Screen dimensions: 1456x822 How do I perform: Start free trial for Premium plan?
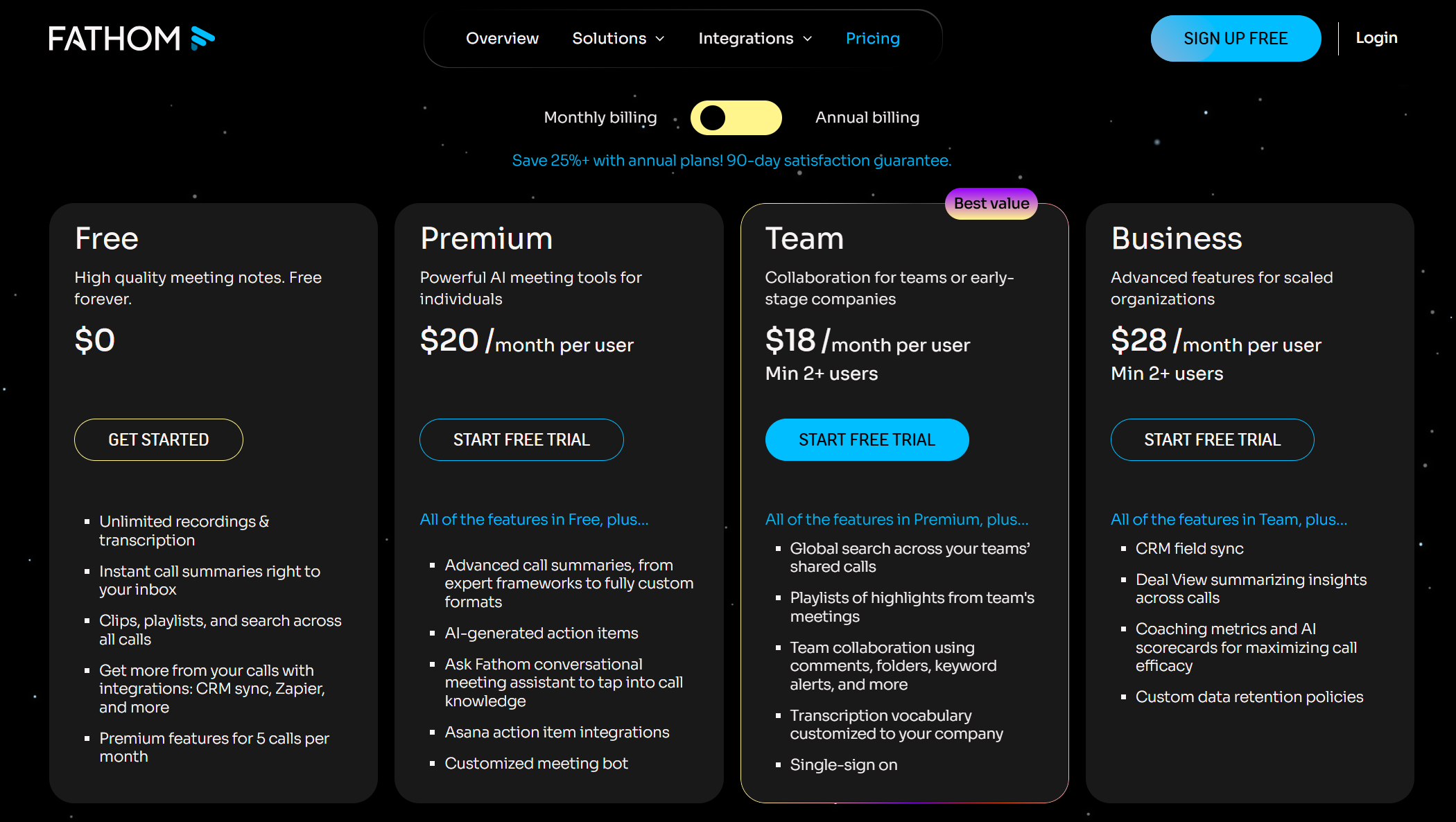[x=521, y=439]
